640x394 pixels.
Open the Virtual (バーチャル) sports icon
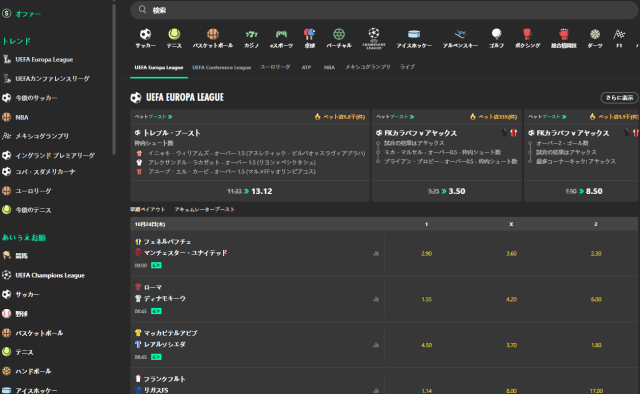(x=339, y=34)
